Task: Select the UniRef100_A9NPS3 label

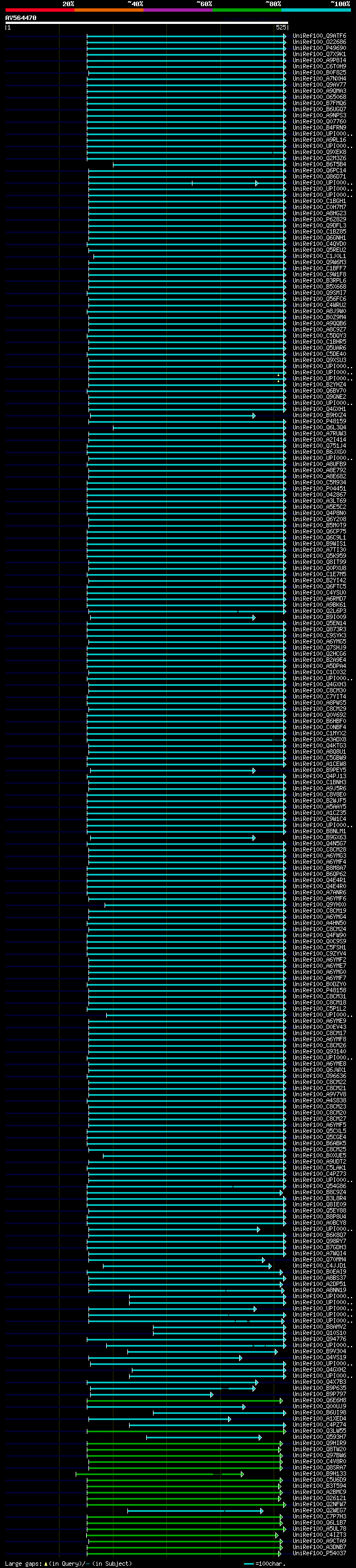Action: [x=319, y=116]
